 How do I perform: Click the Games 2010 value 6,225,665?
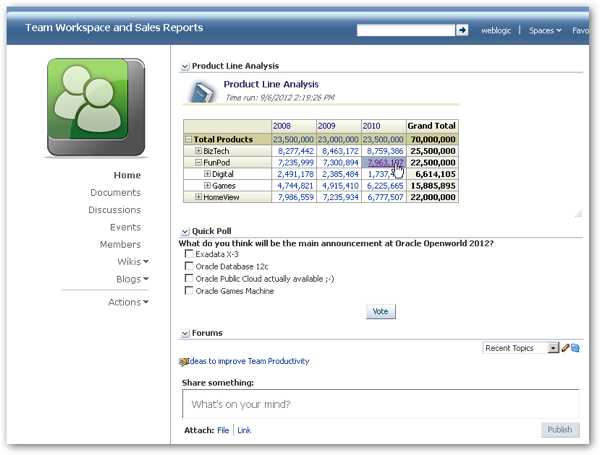point(385,186)
